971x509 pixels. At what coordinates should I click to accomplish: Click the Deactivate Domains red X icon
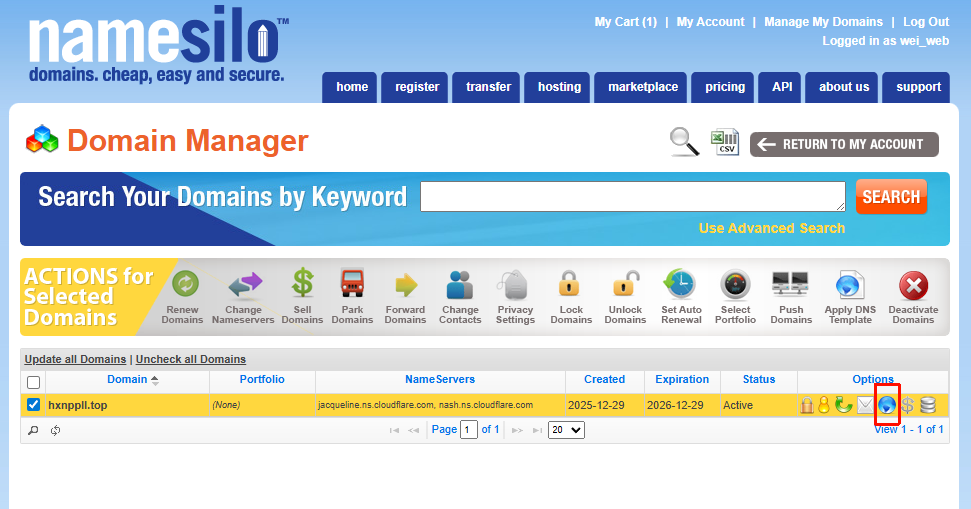[x=913, y=286]
